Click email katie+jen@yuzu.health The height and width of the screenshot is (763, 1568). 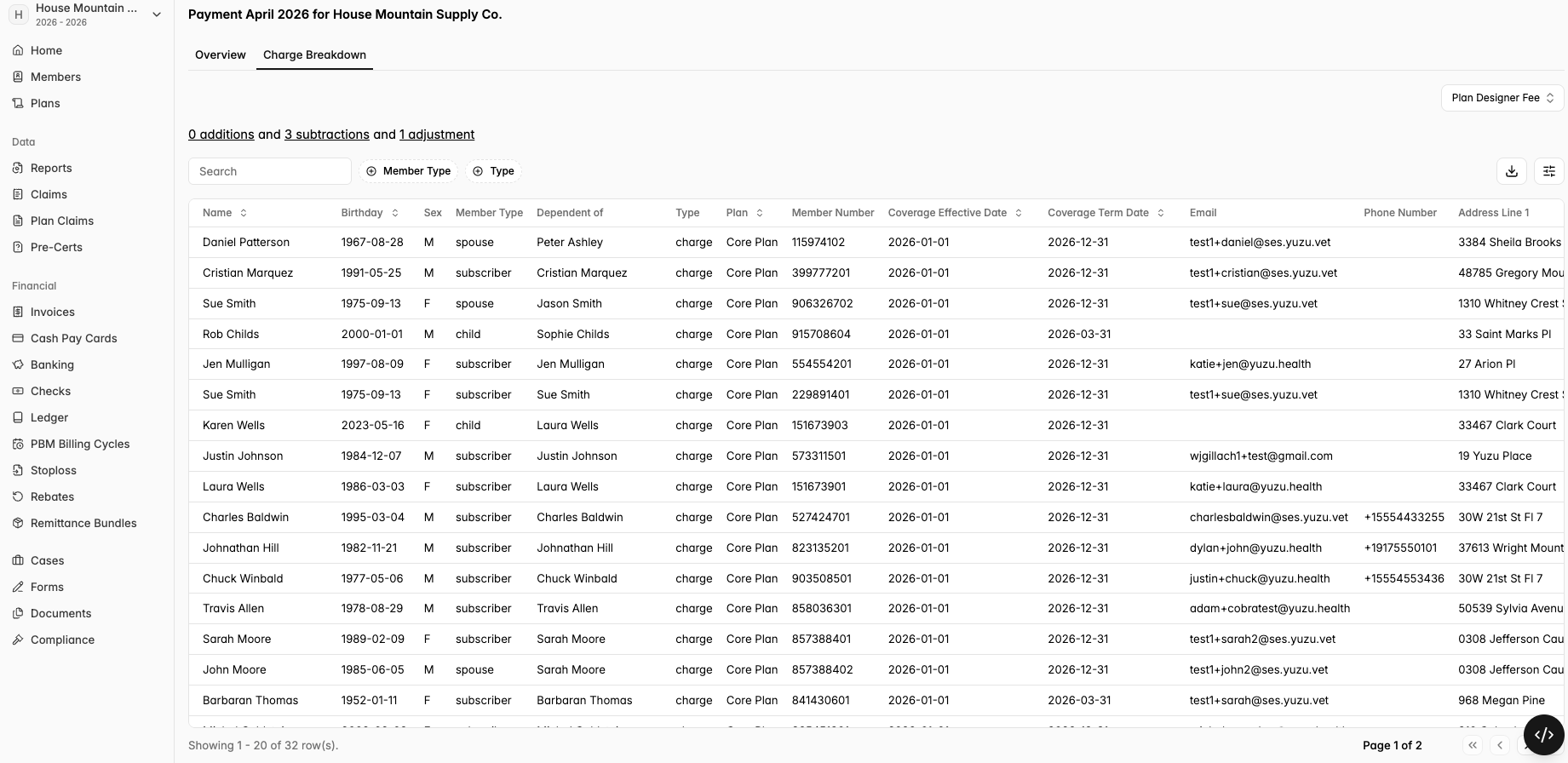point(1250,364)
